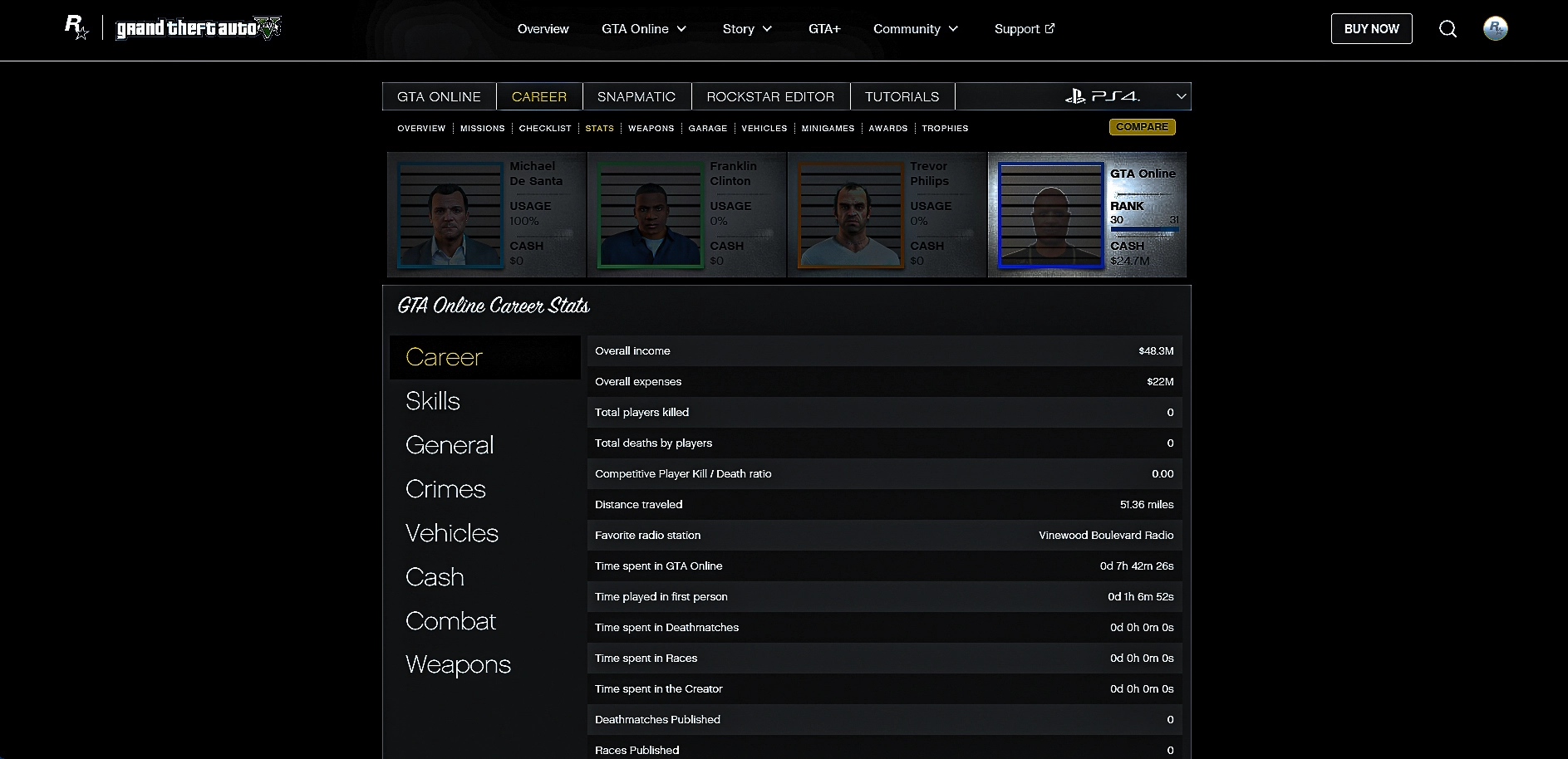Click the Compare button
The image size is (1568, 759).
click(1142, 127)
